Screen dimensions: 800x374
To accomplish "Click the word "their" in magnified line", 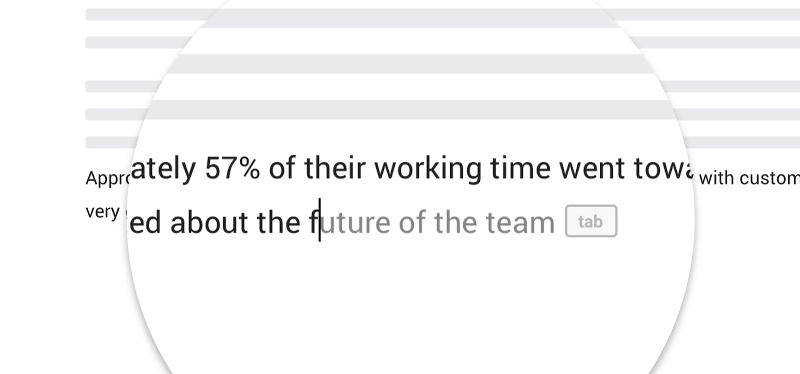I will [x=335, y=168].
